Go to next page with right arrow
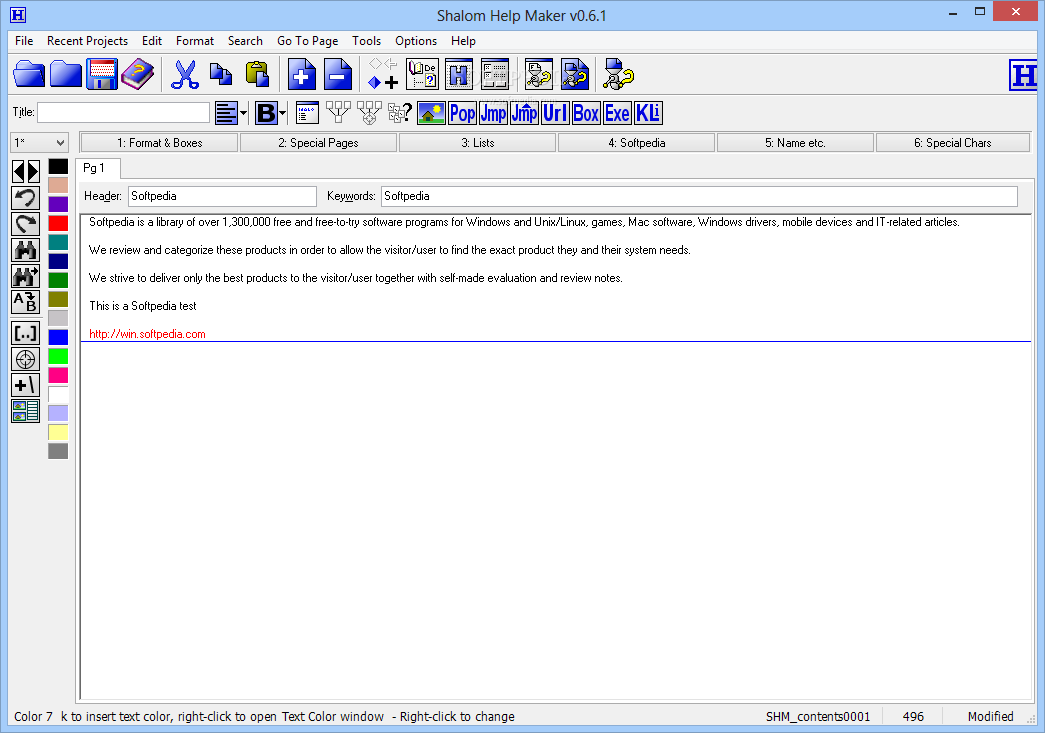Viewport: 1045px width, 733px height. 33,171
